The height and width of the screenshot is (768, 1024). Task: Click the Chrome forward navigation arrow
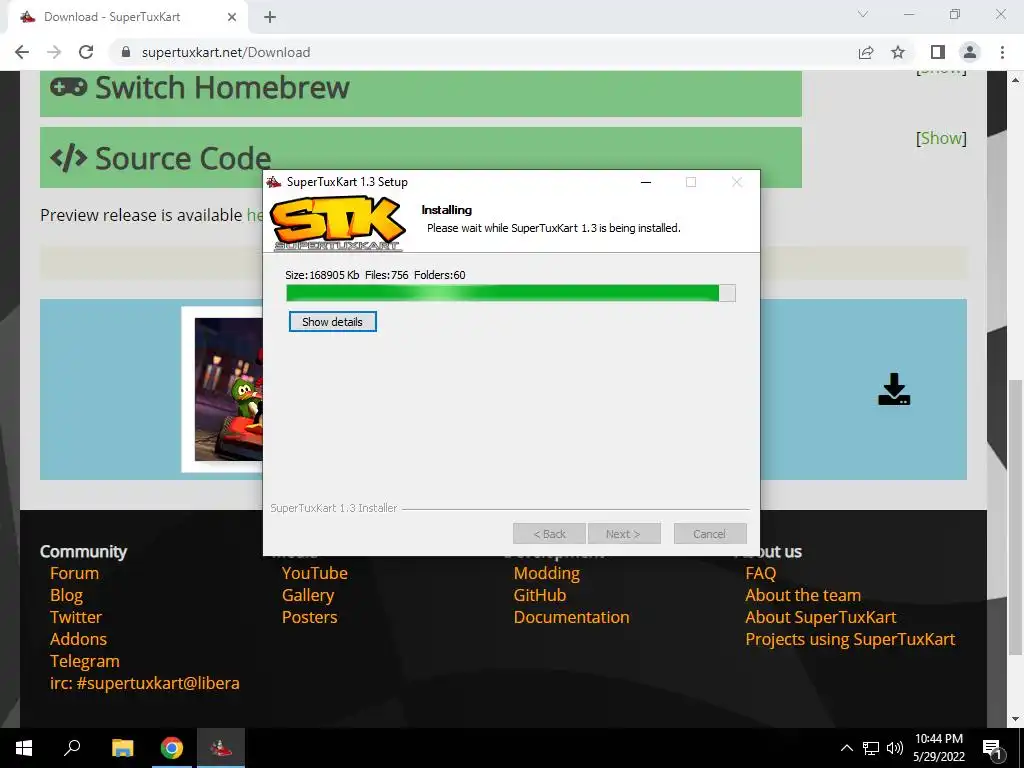(x=54, y=52)
